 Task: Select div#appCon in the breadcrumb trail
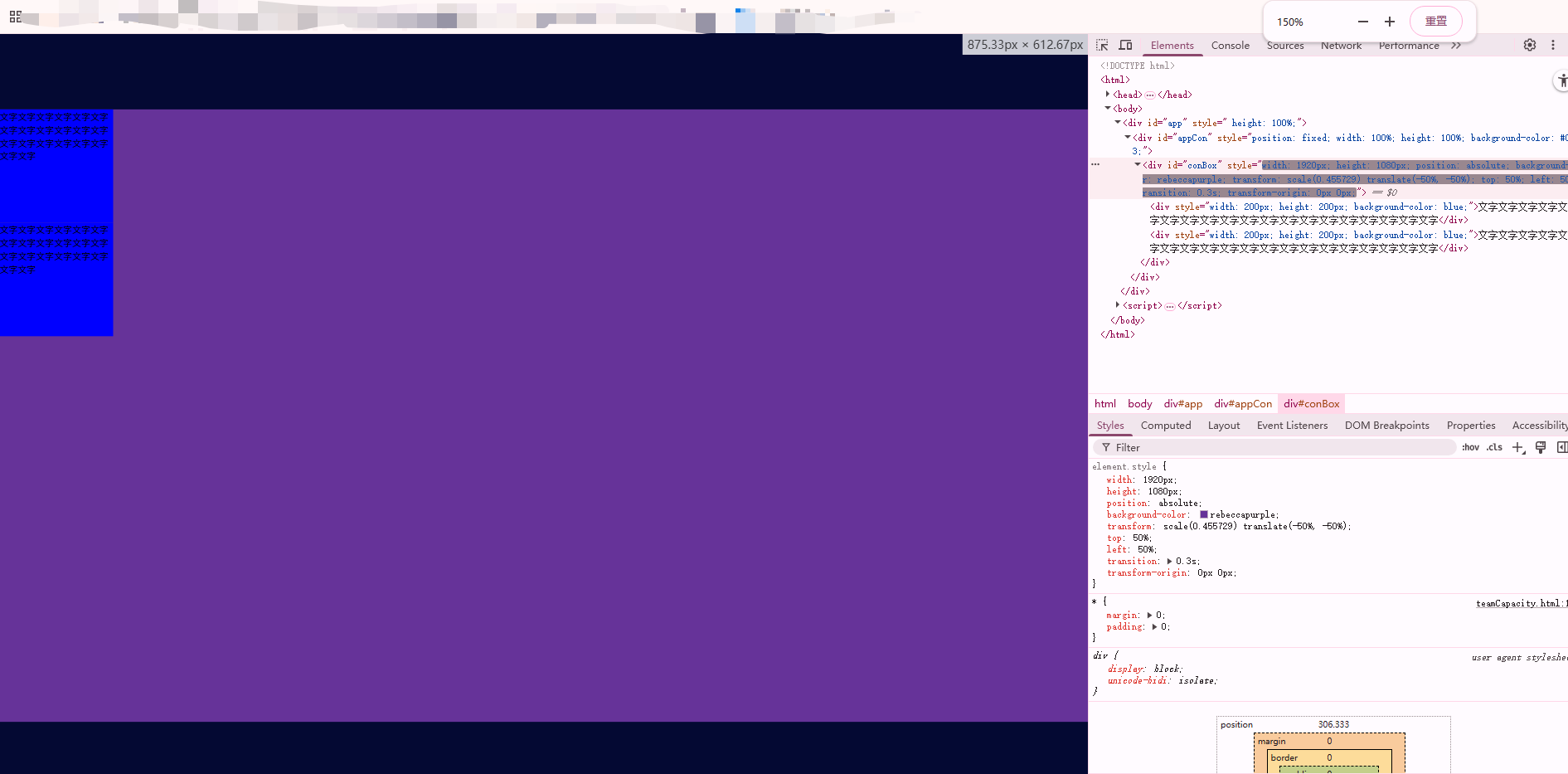(x=1243, y=404)
